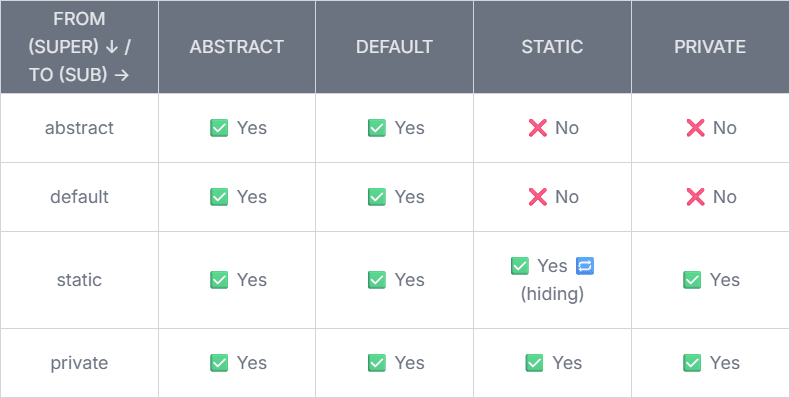Select the DEFAULT column header

point(394,47)
